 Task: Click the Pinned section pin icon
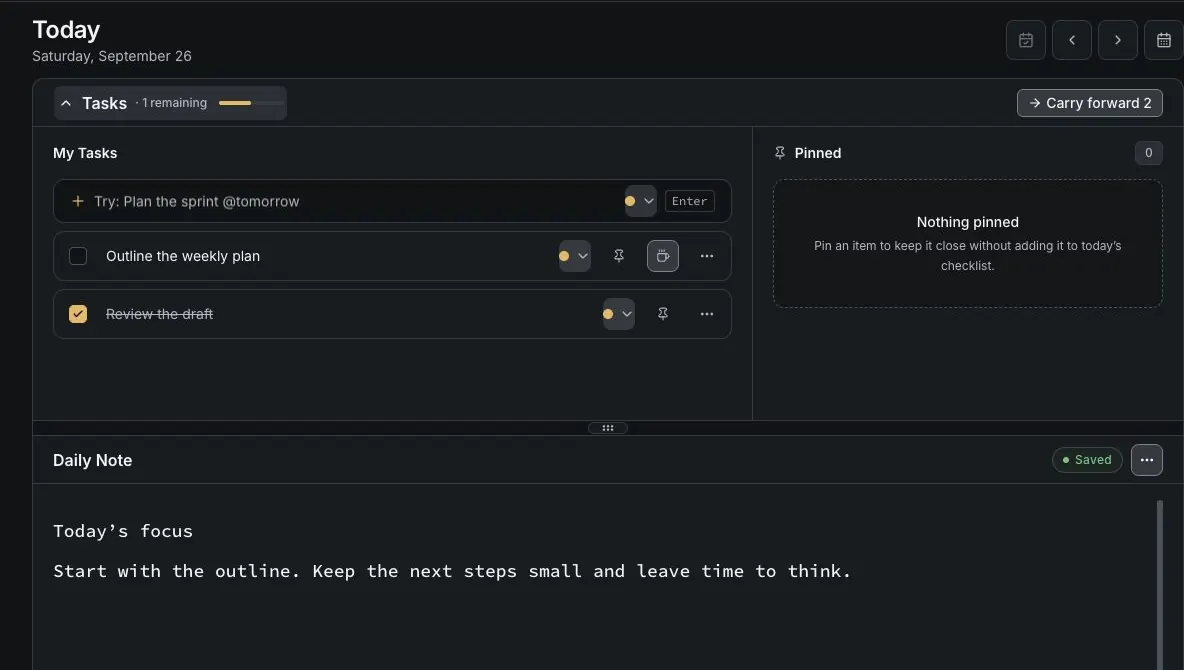[x=780, y=153]
